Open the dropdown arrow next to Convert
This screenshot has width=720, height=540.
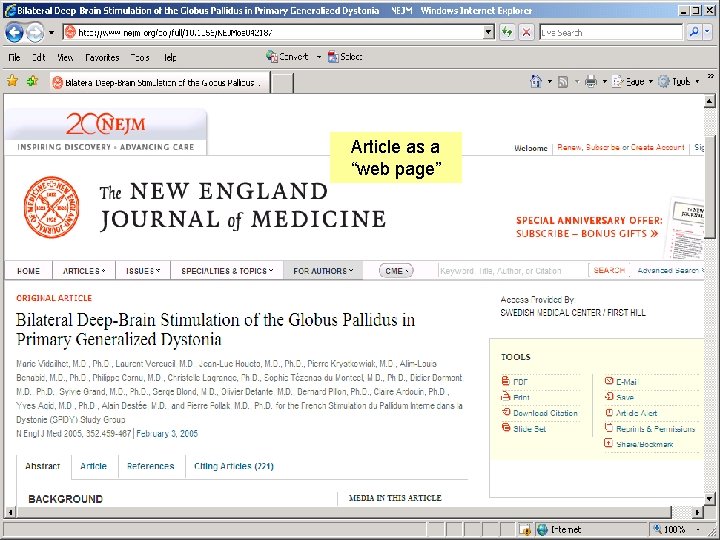tap(319, 57)
